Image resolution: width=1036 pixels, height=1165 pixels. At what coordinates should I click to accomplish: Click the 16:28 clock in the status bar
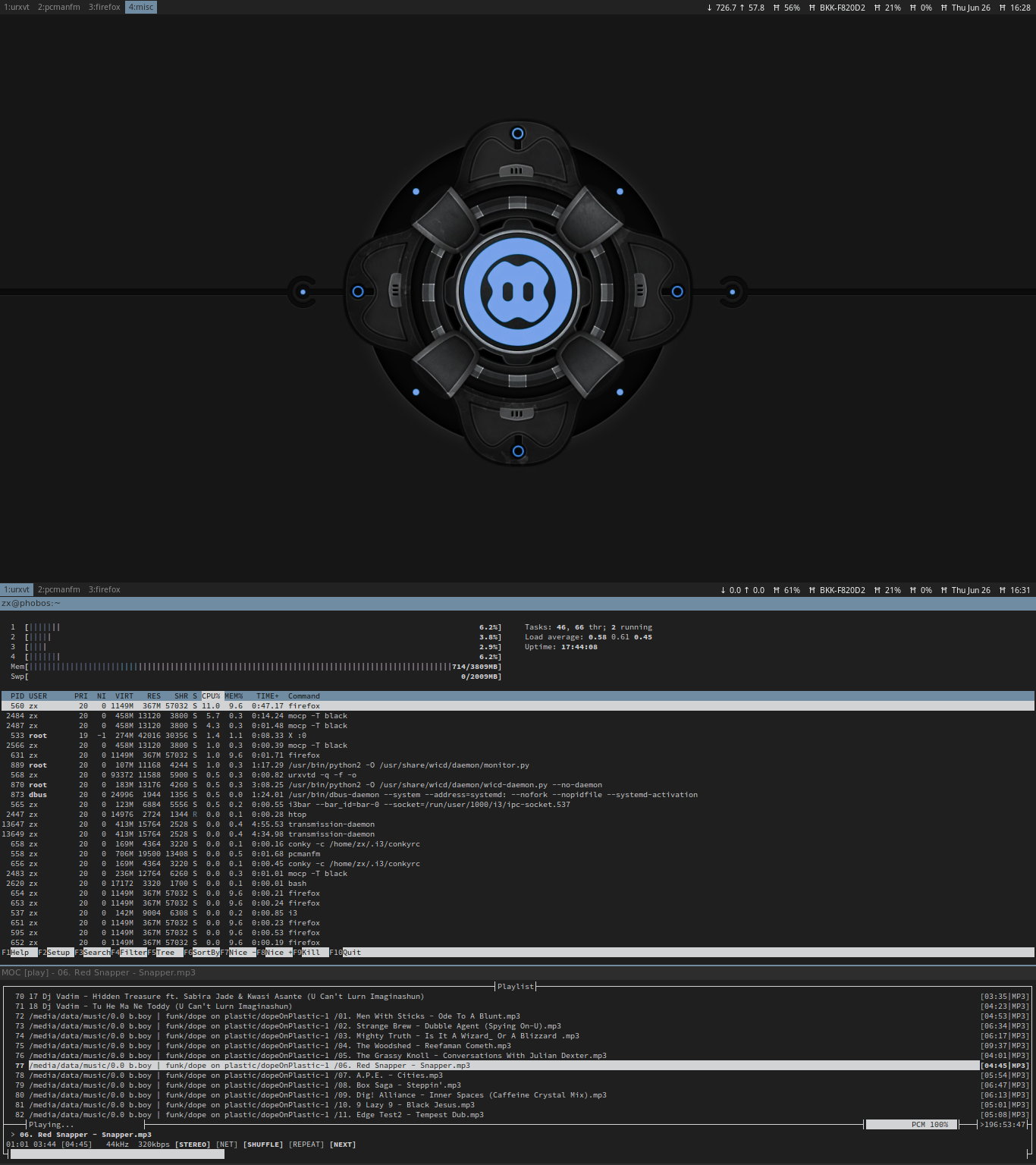click(1020, 8)
